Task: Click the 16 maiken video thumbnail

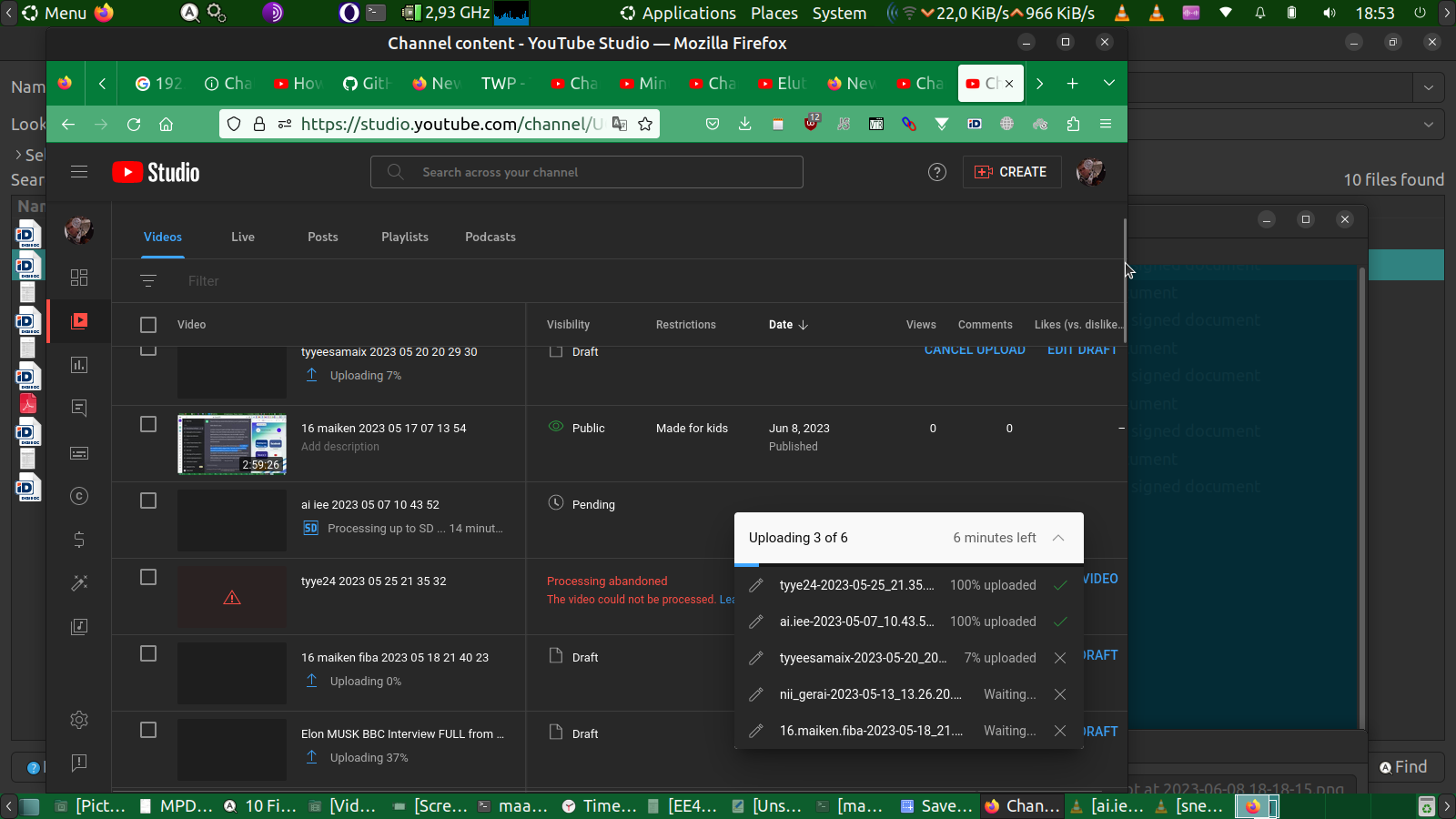Action: [x=232, y=444]
